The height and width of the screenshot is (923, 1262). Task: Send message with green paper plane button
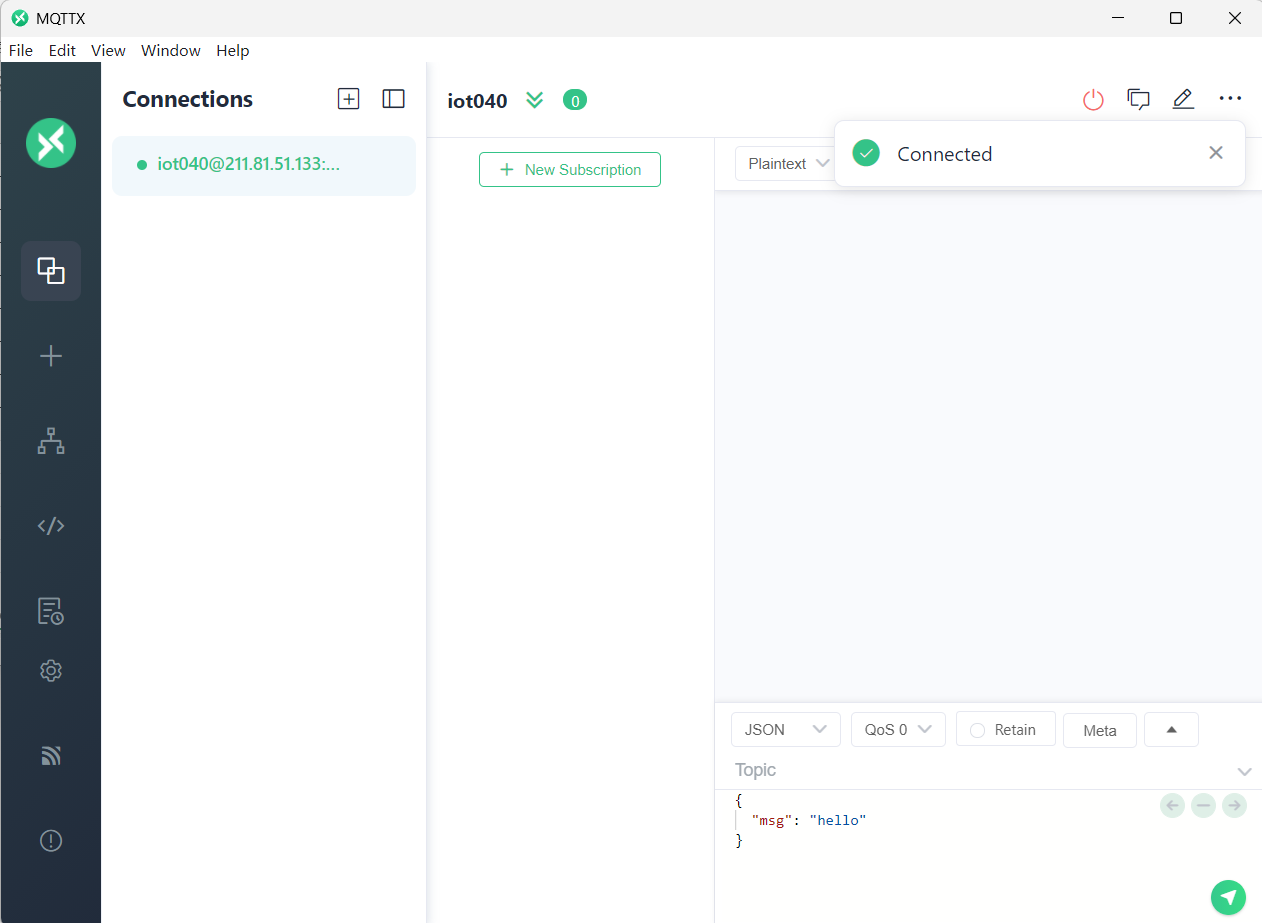click(x=1228, y=897)
